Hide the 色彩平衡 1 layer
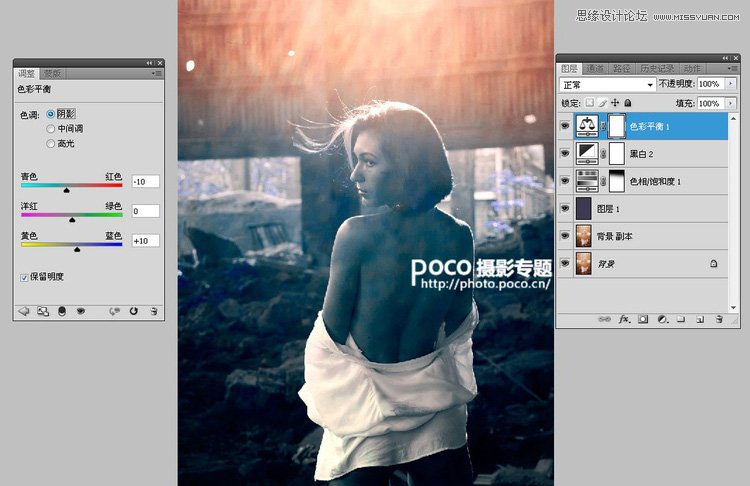 point(565,126)
